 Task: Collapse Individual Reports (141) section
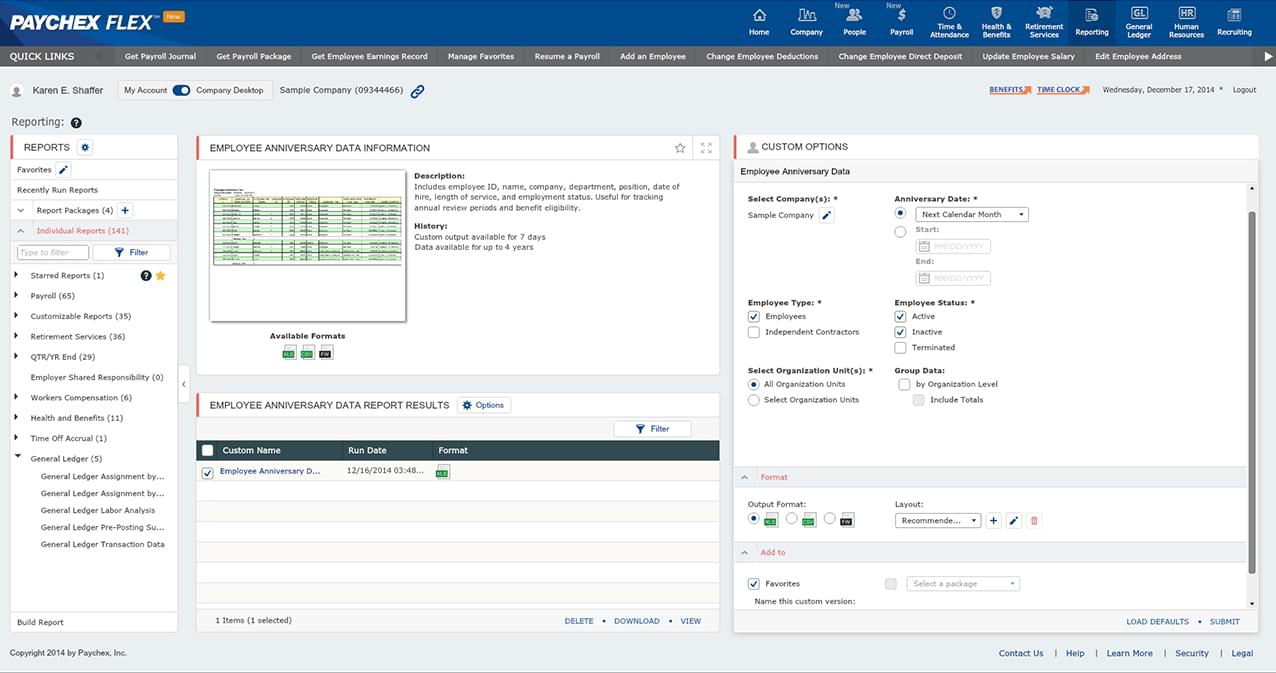[22, 231]
